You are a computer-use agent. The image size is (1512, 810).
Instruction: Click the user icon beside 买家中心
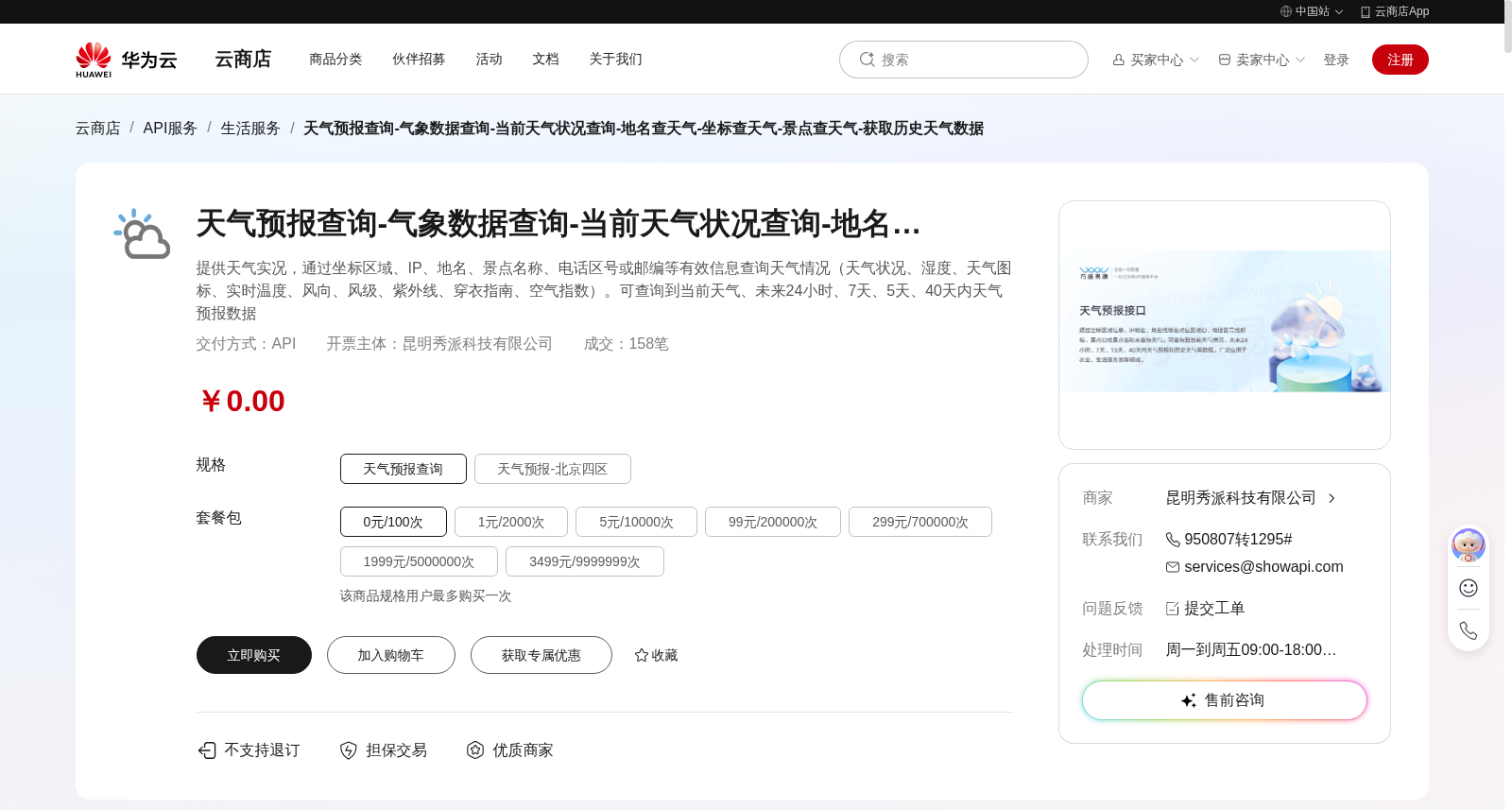click(x=1119, y=60)
